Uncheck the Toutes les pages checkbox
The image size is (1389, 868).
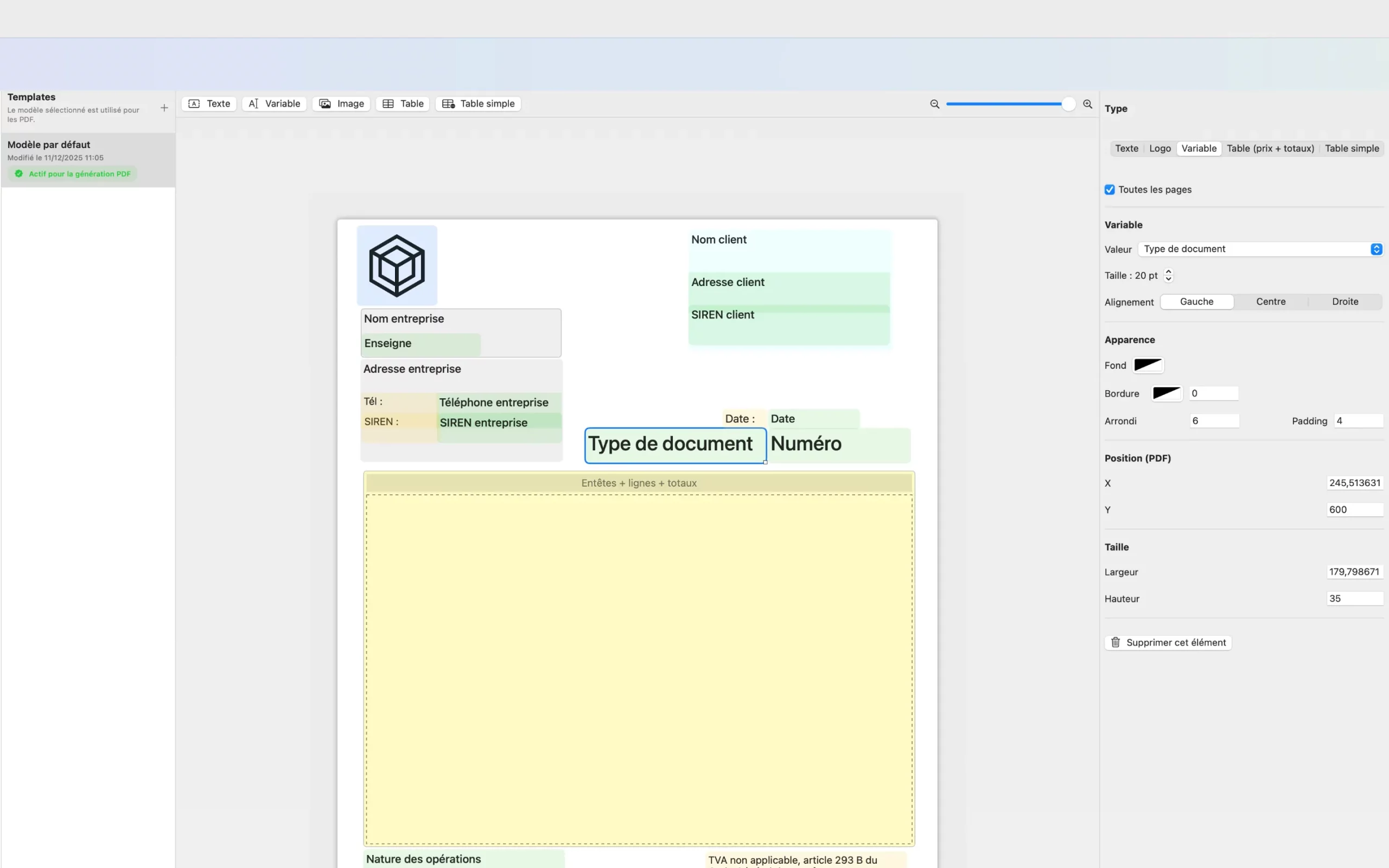(1110, 189)
